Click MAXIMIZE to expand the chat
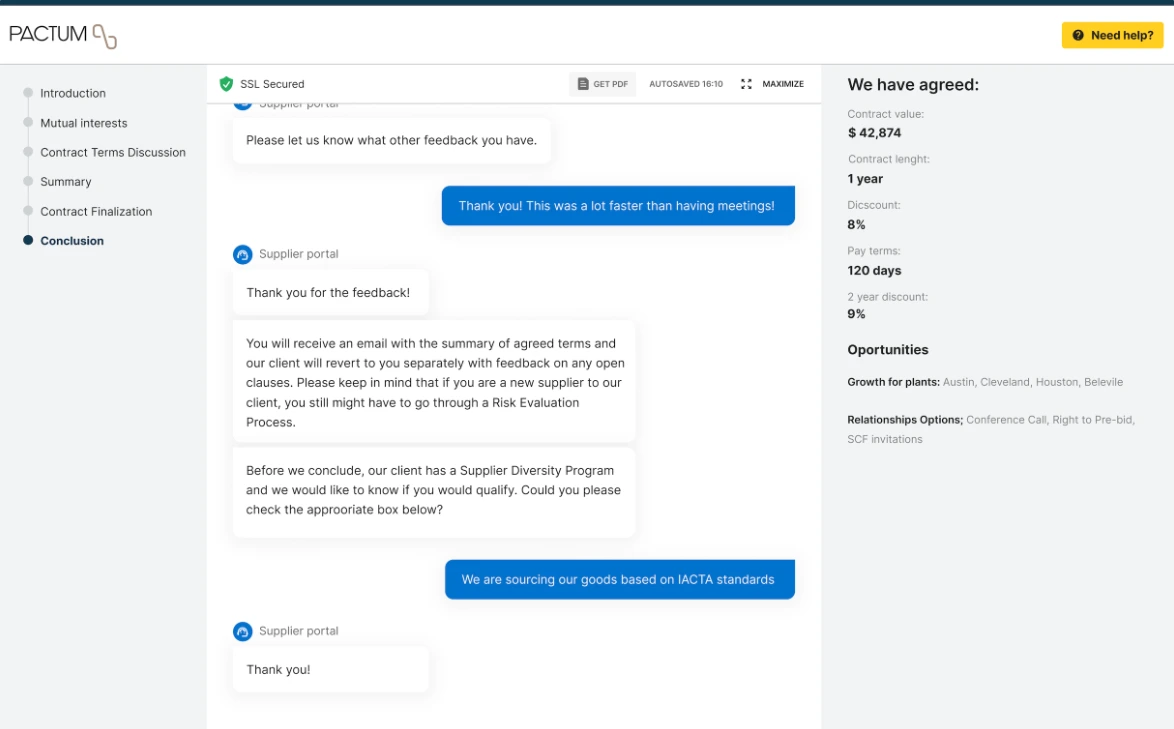The image size is (1174, 729). click(x=772, y=84)
